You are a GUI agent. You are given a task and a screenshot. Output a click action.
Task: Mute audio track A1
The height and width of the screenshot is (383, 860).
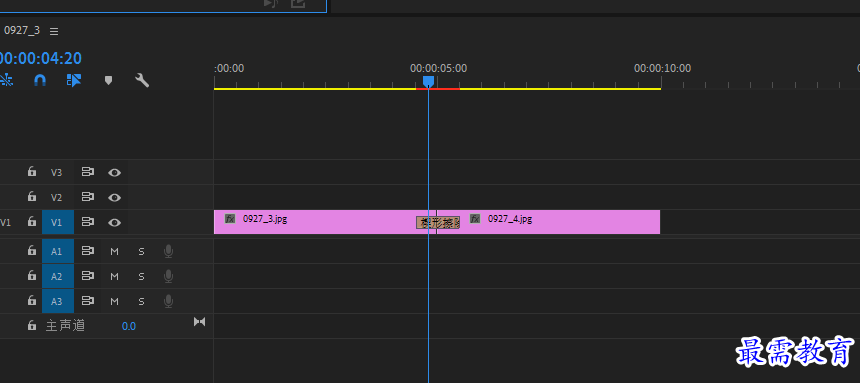point(114,251)
